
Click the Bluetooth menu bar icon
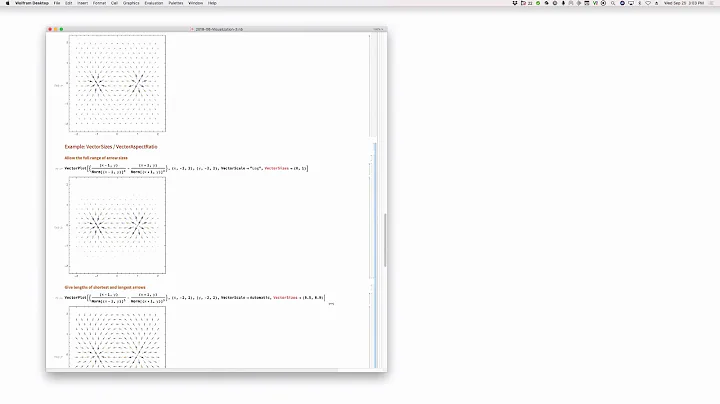pyautogui.click(x=640, y=3)
